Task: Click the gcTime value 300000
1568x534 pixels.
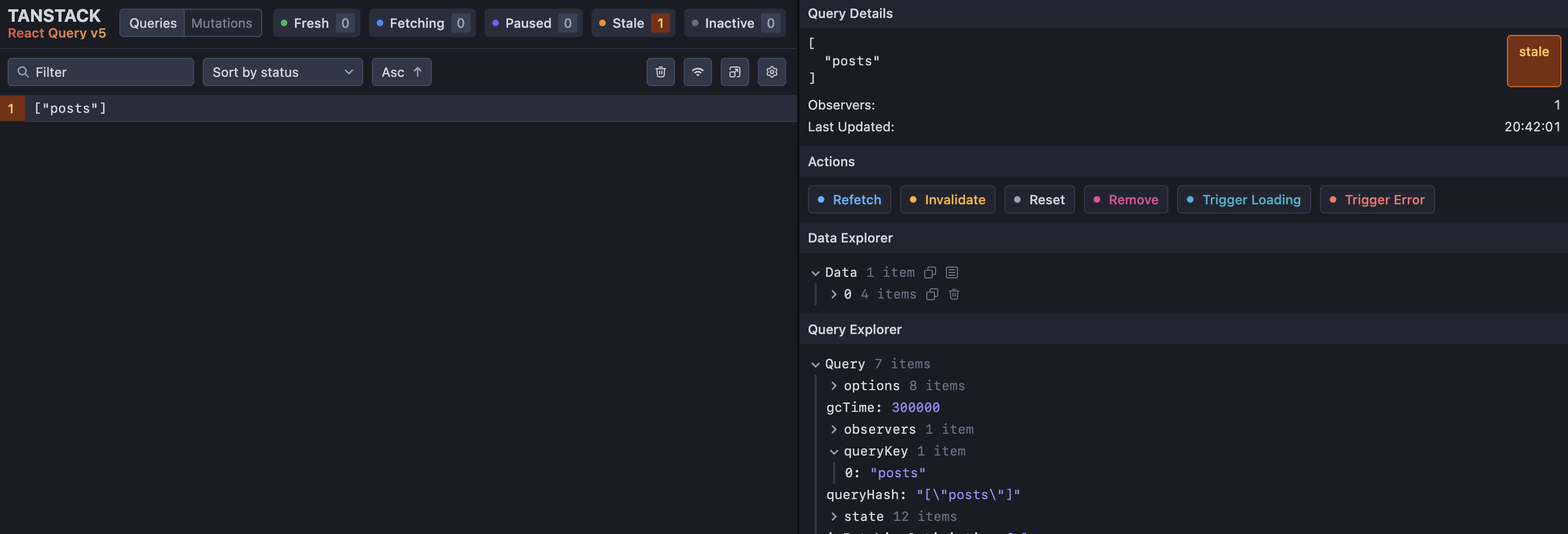Action: point(915,408)
